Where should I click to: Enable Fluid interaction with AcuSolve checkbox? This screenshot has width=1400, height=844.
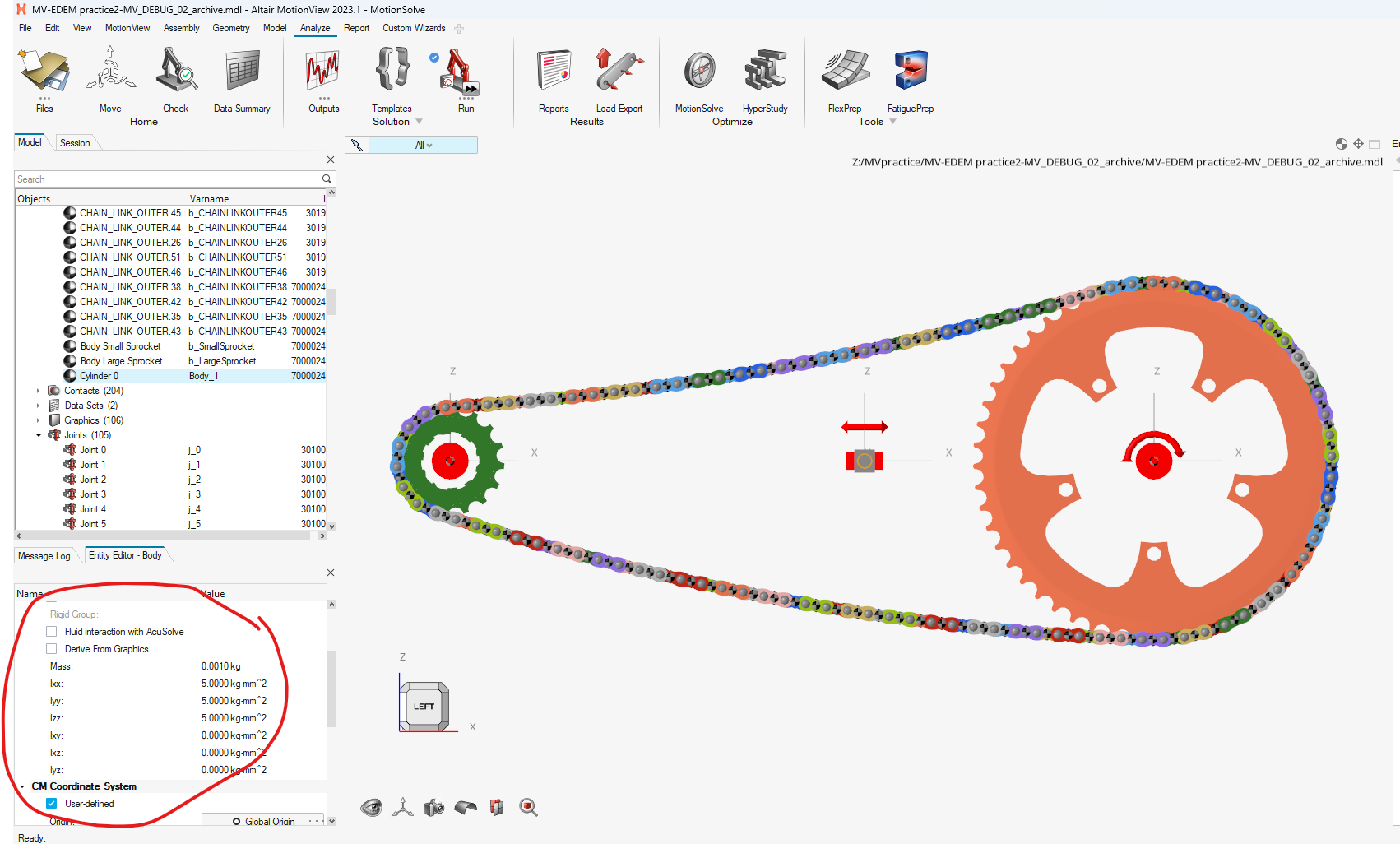pyautogui.click(x=52, y=632)
